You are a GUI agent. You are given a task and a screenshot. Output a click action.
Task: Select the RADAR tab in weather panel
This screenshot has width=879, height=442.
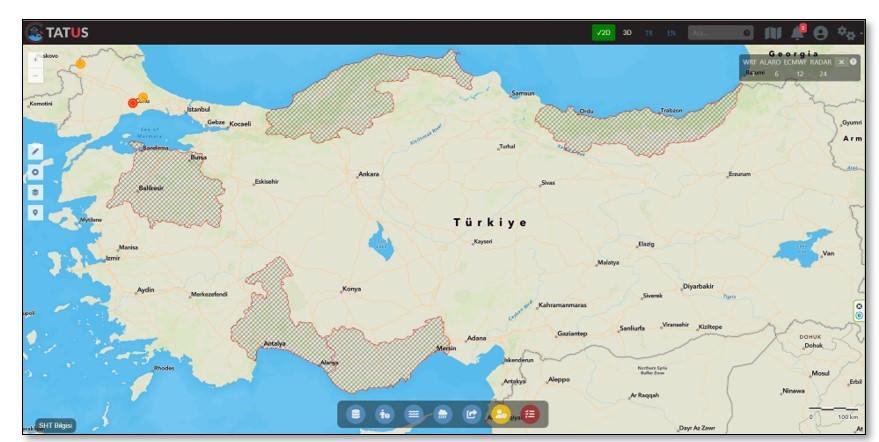coord(820,62)
